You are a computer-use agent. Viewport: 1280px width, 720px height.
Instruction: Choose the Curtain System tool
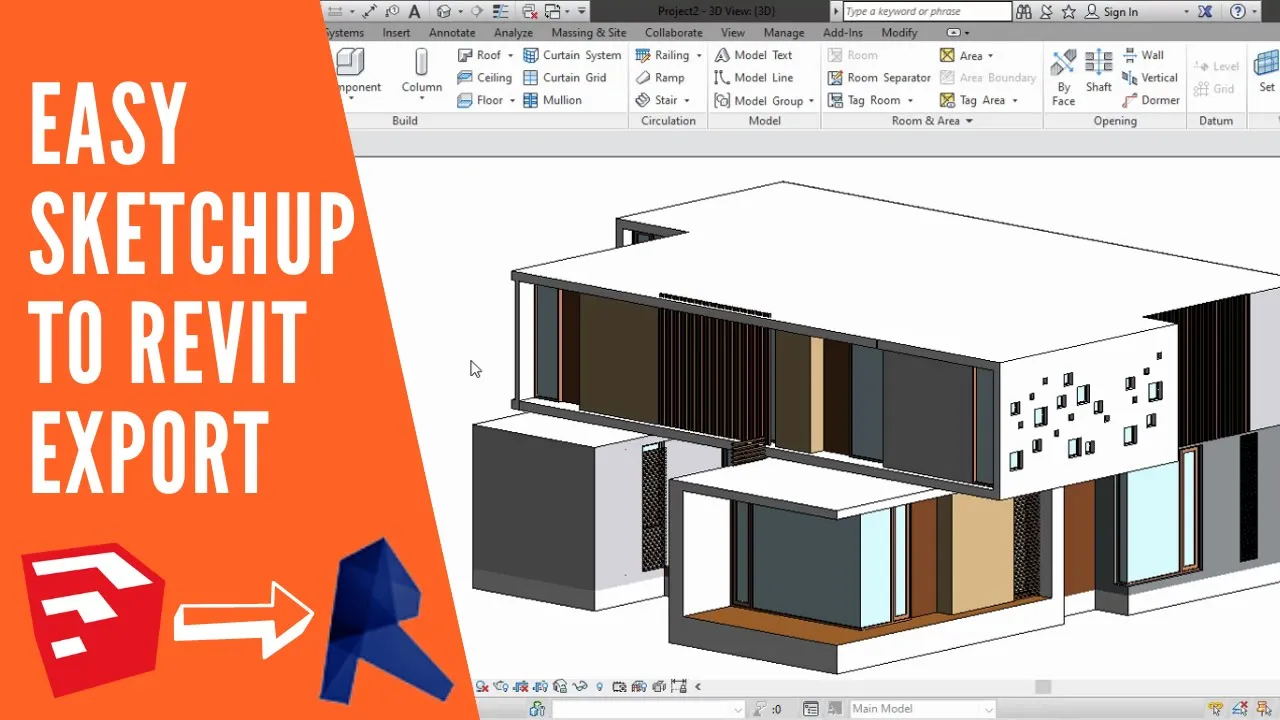click(x=572, y=55)
